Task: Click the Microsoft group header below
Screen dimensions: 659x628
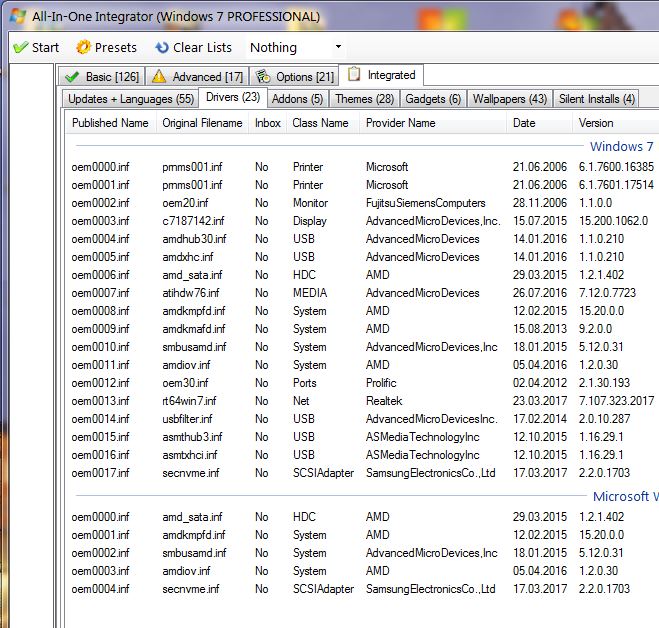Action: point(625,496)
